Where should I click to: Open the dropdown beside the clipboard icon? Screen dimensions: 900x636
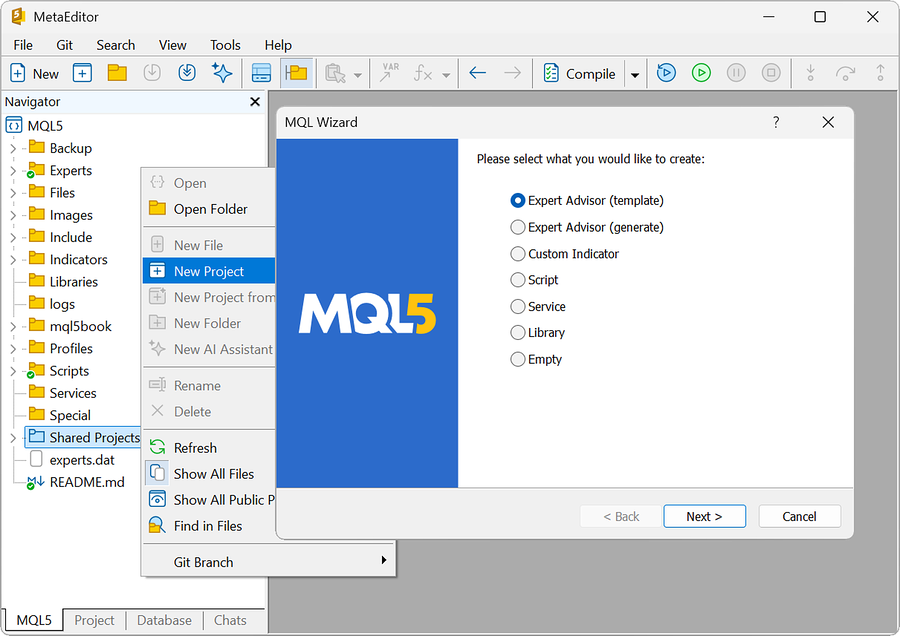click(x=358, y=75)
